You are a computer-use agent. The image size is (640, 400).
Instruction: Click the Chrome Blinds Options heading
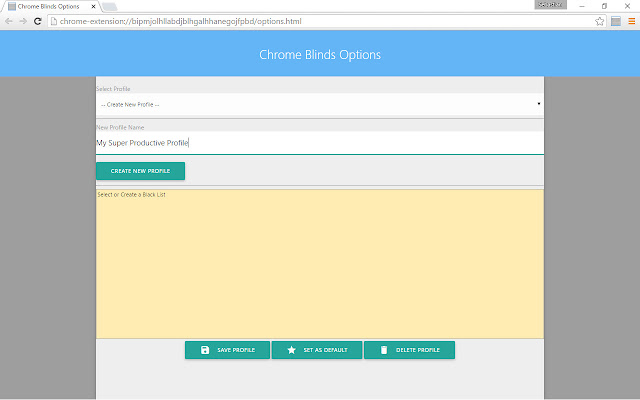coord(320,55)
